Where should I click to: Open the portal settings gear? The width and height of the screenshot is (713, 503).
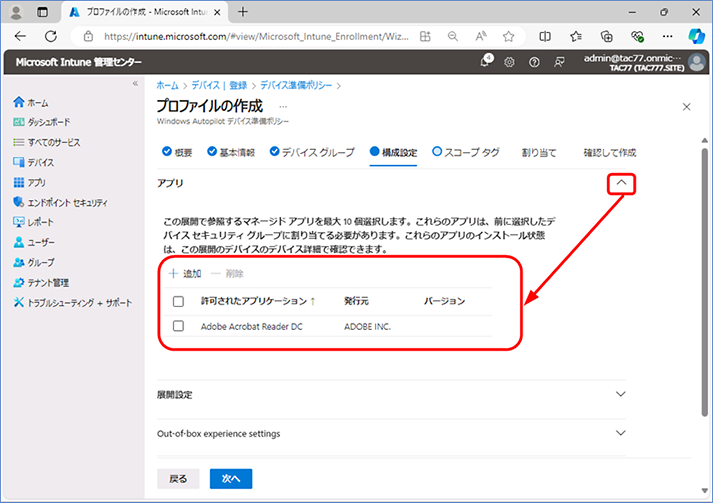[509, 62]
